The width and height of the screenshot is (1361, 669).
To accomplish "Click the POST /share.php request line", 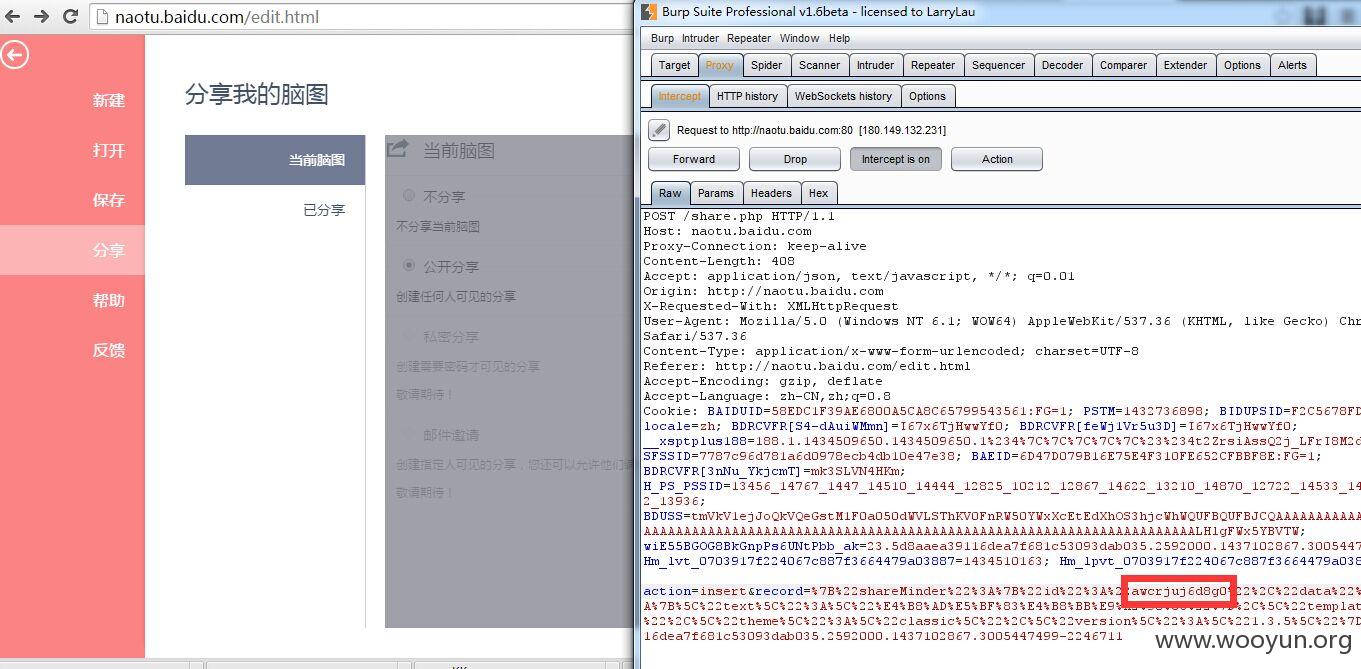I will point(739,216).
